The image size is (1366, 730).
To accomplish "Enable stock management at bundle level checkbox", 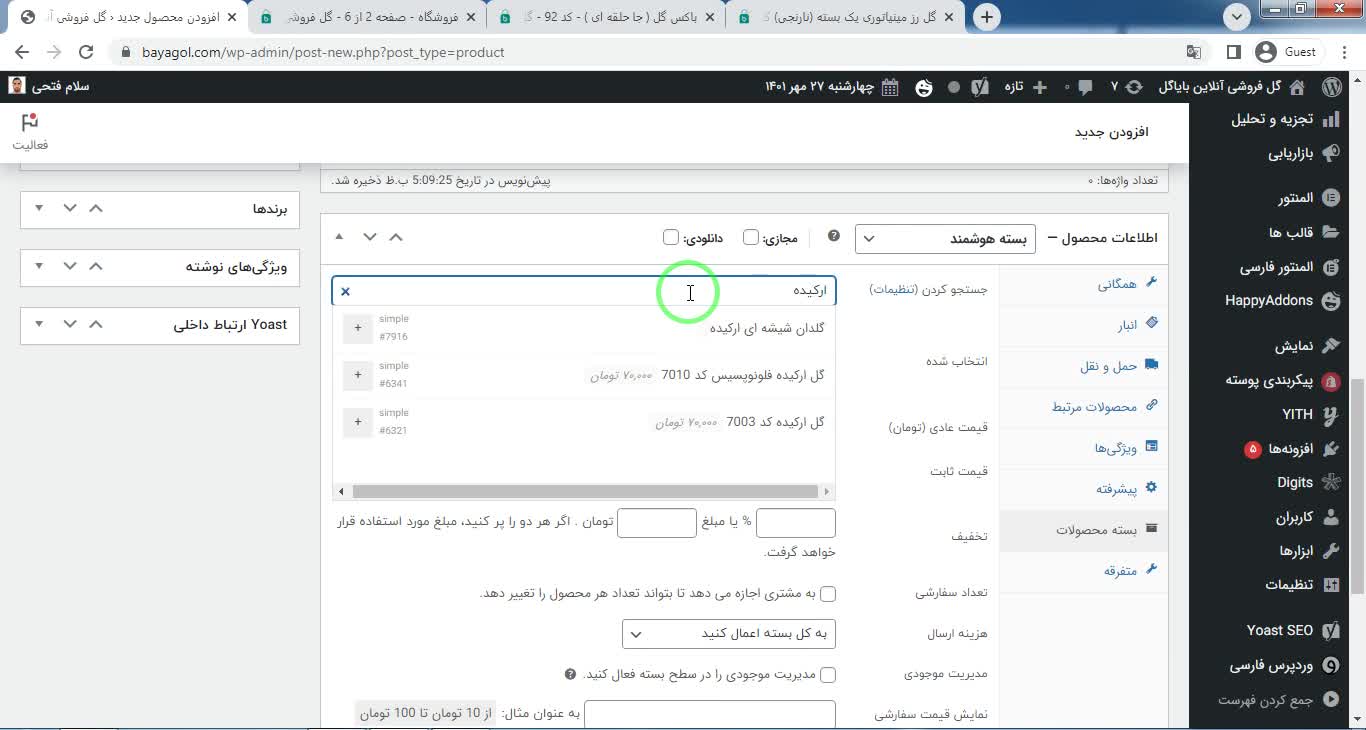I will 828,675.
